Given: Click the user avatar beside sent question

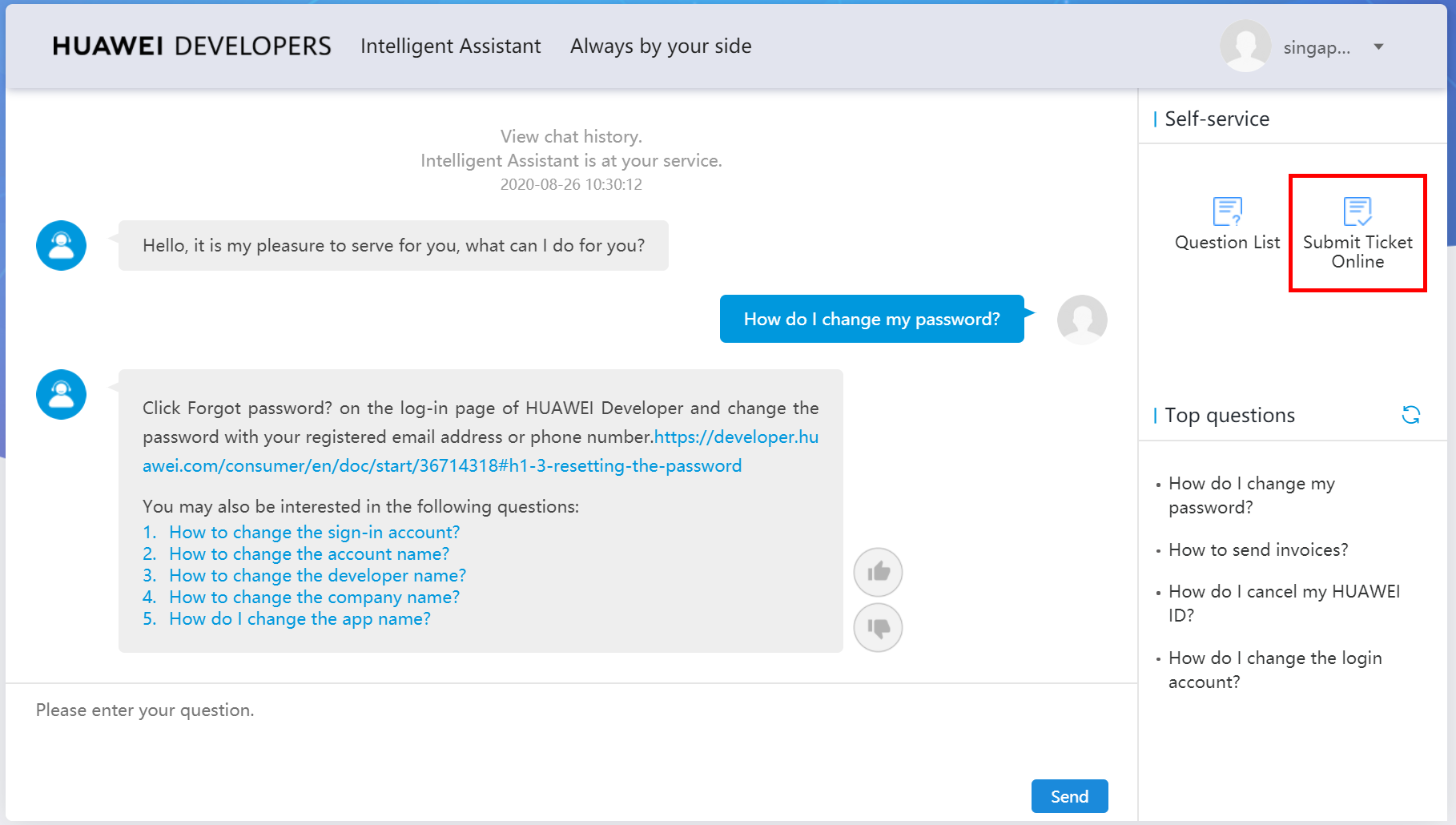Looking at the screenshot, I should pos(1082,320).
